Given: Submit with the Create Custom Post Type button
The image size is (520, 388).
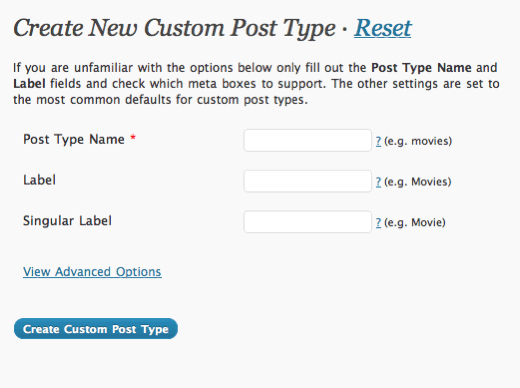Looking at the screenshot, I should (x=96, y=329).
